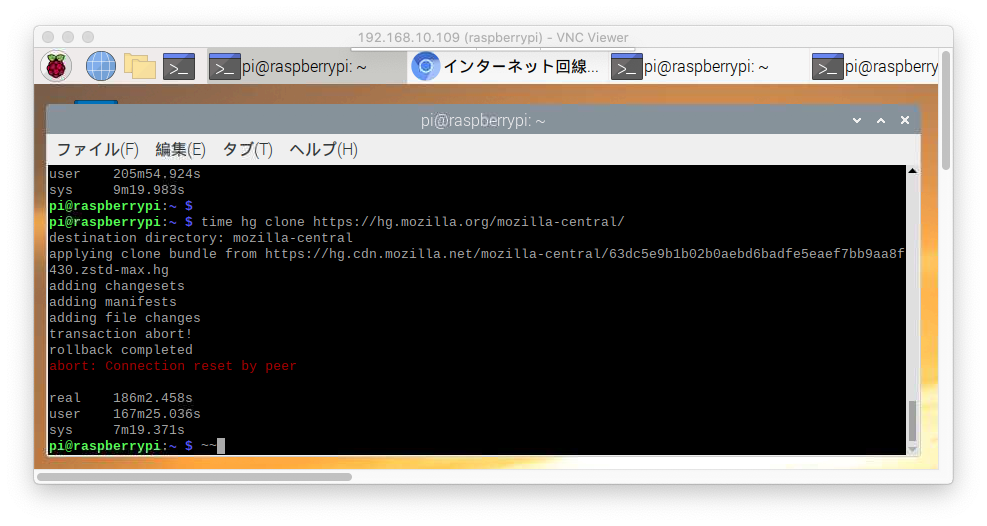Screen dimensions: 987x526
Task: Click the terminal scrollbar down arrow
Action: pos(911,449)
